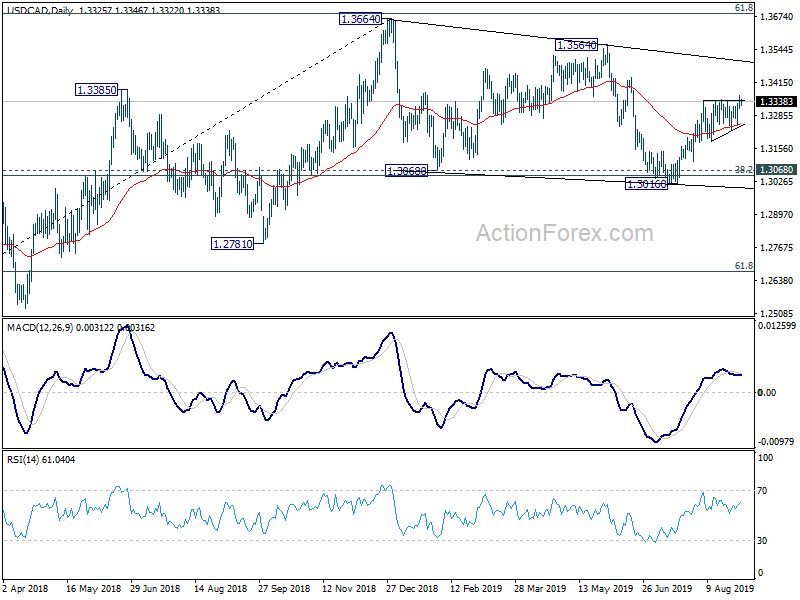The image size is (800, 600).
Task: Click the MACD scale value 0.012599
Action: pos(777,326)
